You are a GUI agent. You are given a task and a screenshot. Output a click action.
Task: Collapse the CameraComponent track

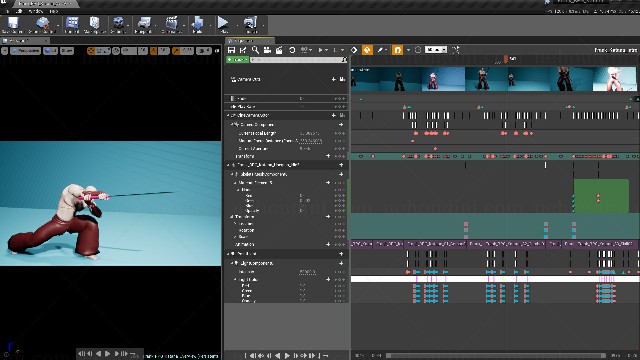(232, 124)
